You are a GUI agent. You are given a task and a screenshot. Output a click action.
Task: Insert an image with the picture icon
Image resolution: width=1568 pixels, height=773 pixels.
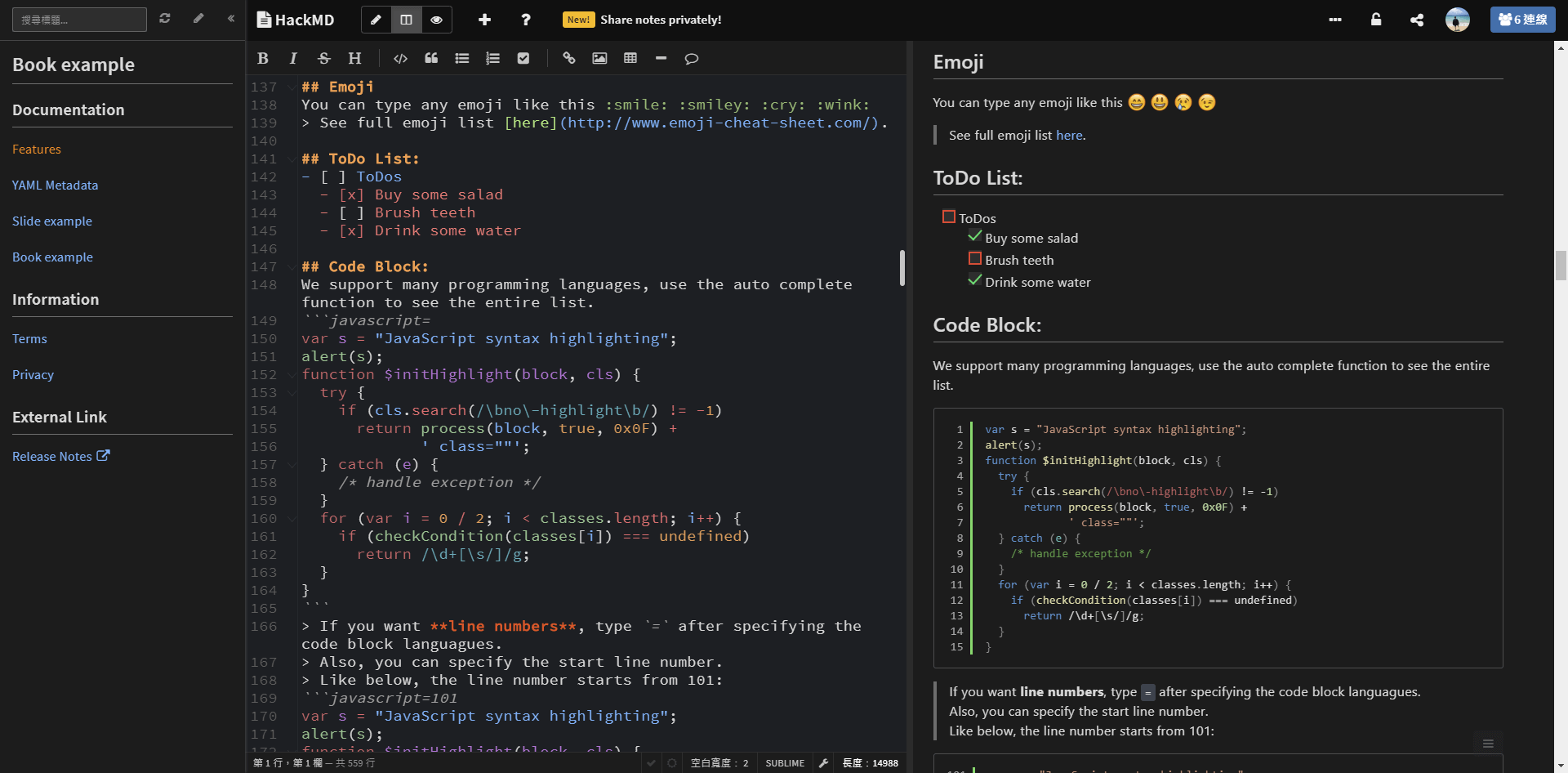(x=599, y=58)
